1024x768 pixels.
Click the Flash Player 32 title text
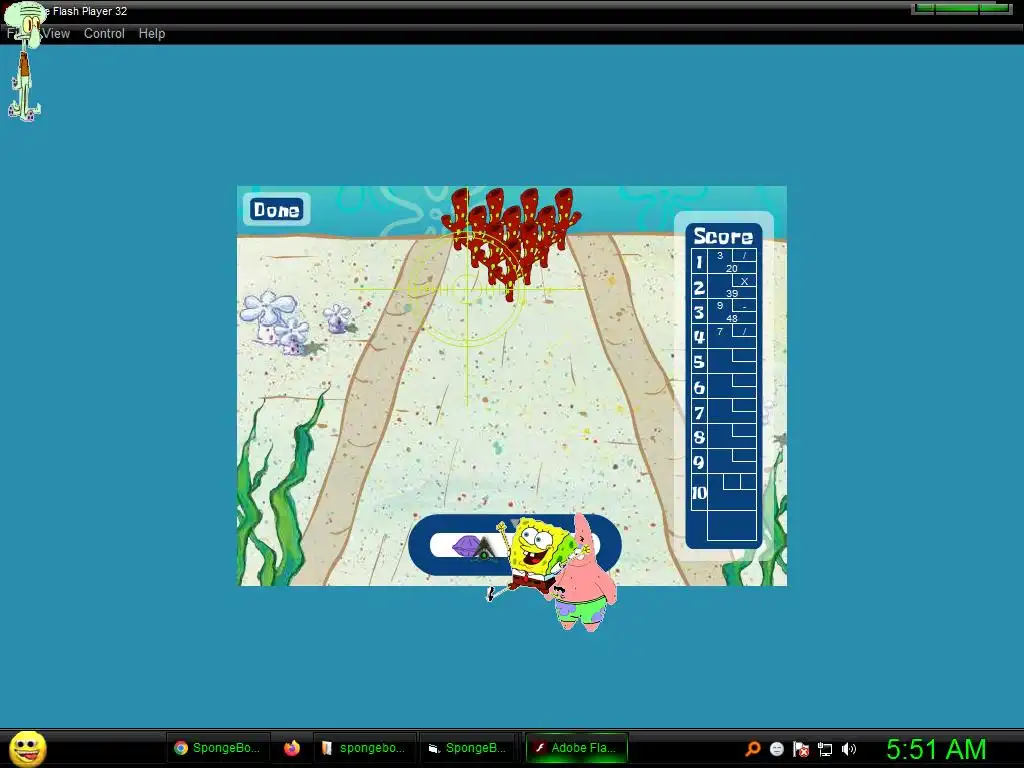[90, 11]
